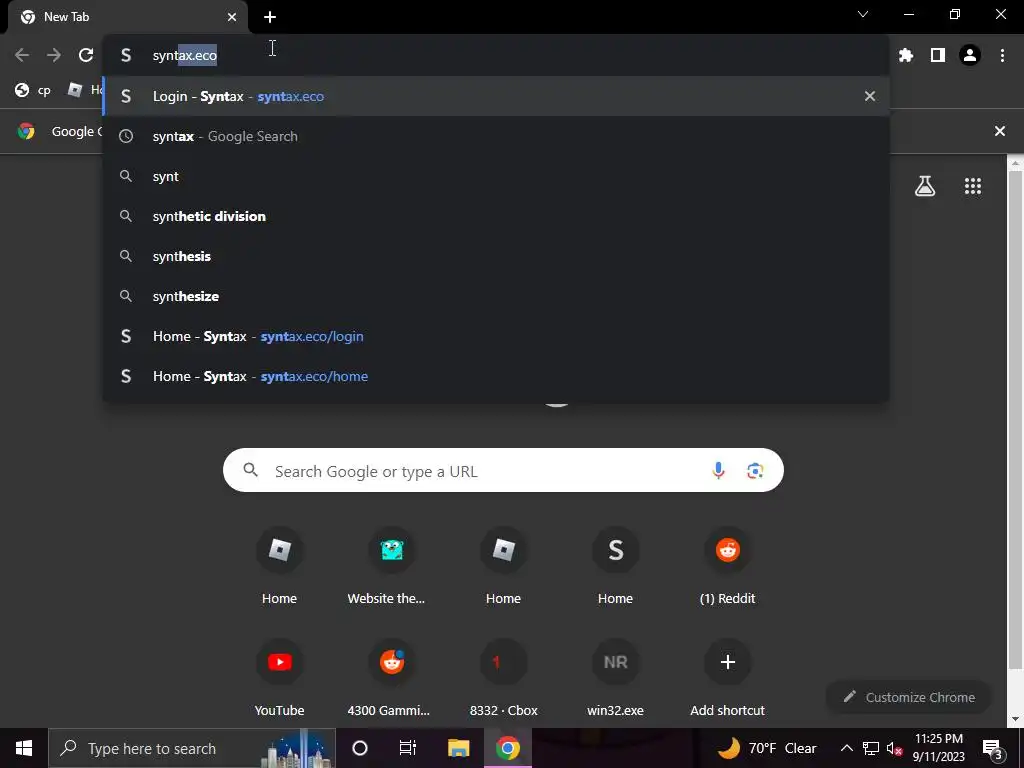Screen dimensions: 1024x768
Task: Choose the 'synt' search suggestion
Action: click(x=496, y=176)
